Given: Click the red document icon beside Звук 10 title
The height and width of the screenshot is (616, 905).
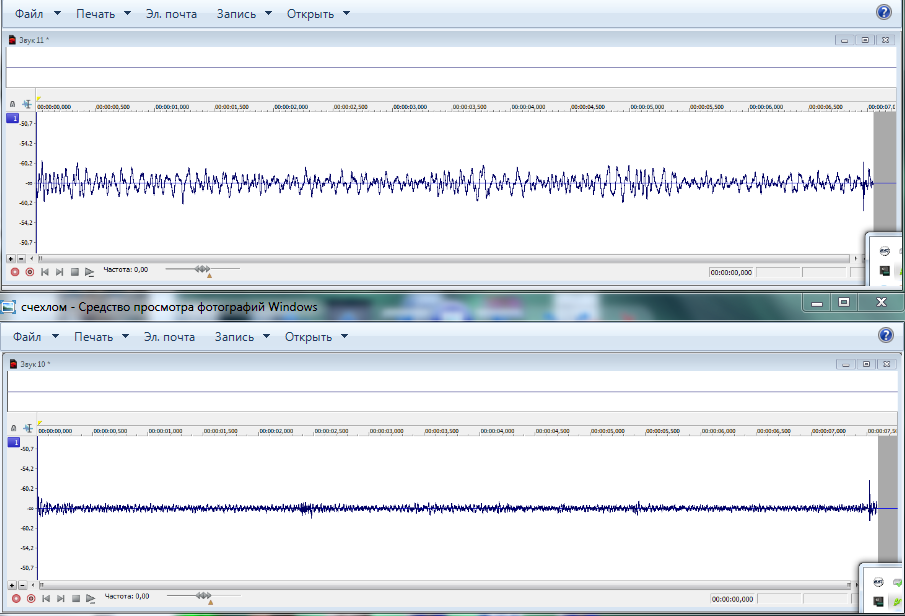Looking at the screenshot, I should [13, 364].
